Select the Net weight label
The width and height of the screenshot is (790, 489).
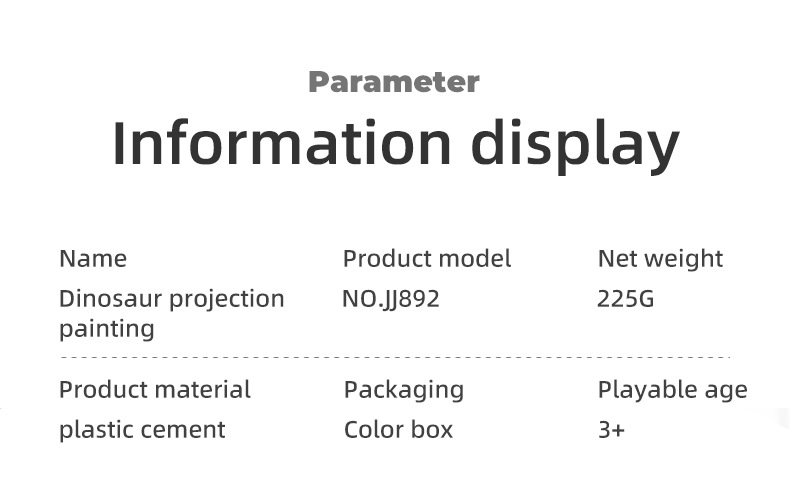660,259
